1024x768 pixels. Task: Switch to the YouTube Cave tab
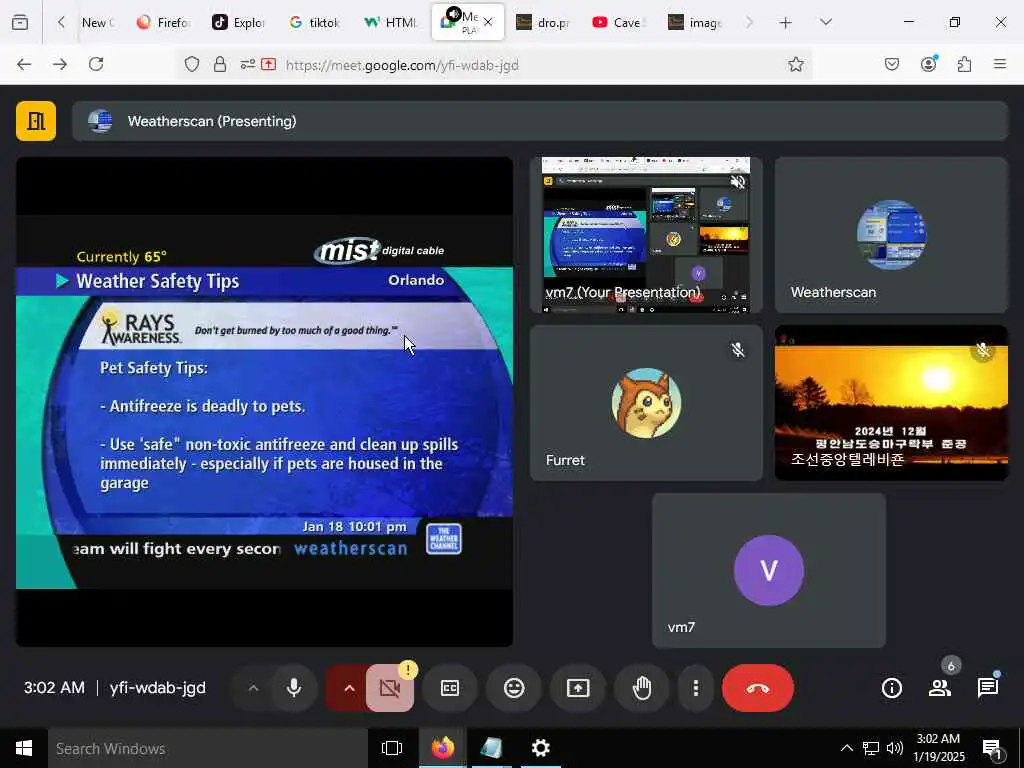(618, 23)
